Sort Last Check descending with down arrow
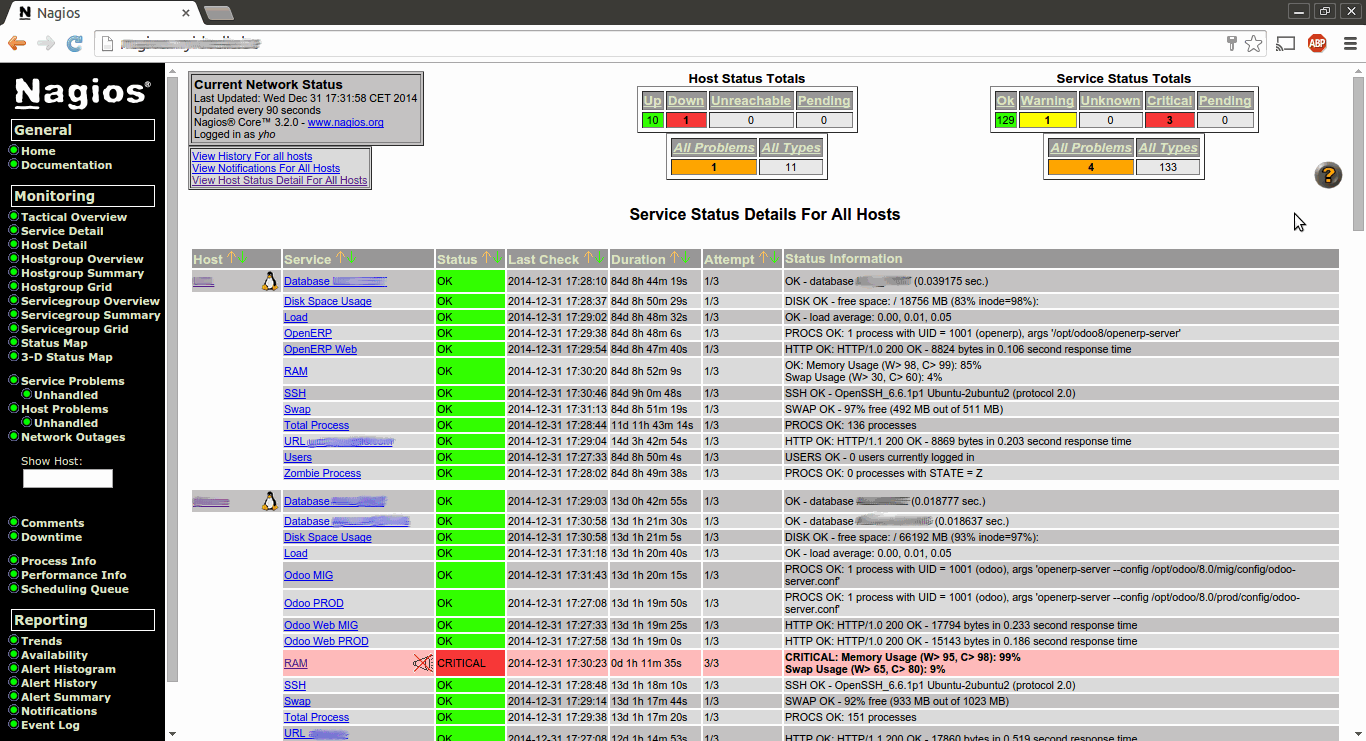Screen dimensions: 1366x741 [x=600, y=259]
